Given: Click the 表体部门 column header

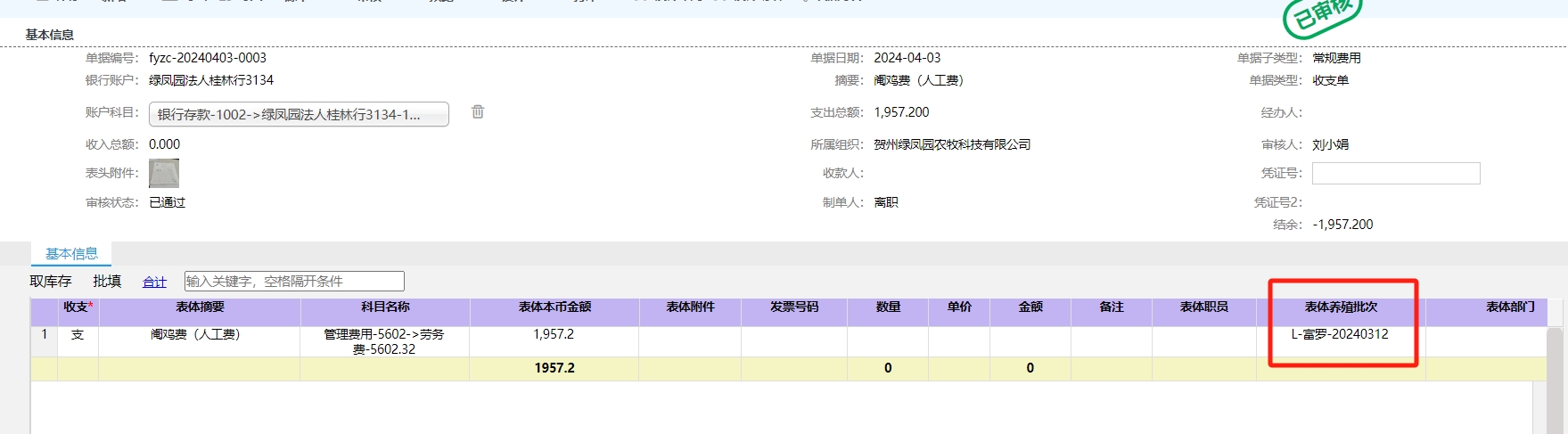Looking at the screenshot, I should 1510,307.
